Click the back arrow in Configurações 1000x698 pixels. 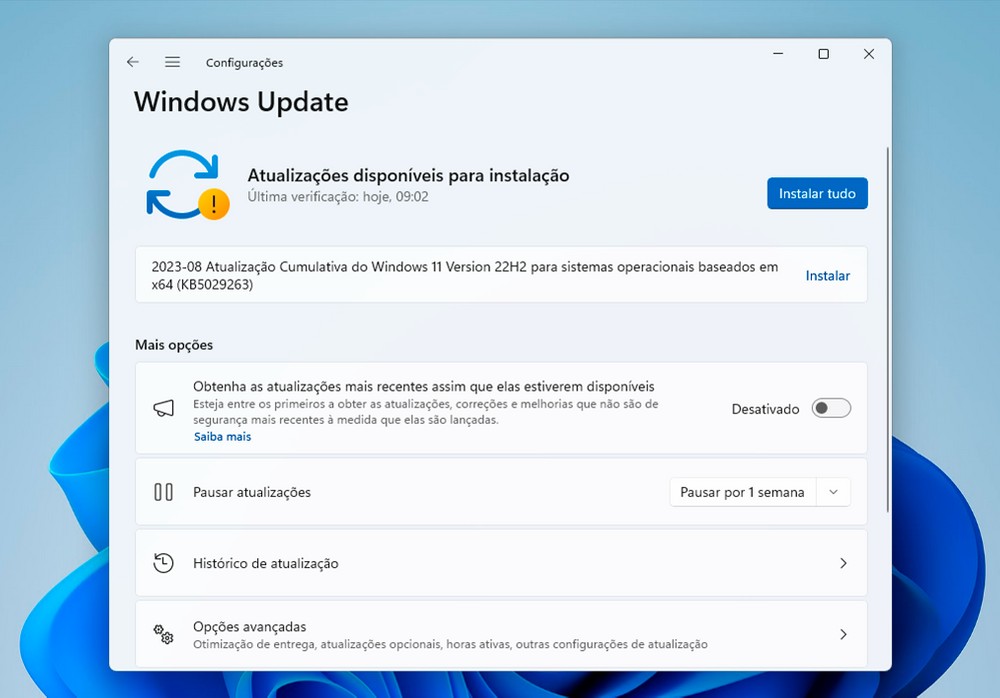coord(133,62)
